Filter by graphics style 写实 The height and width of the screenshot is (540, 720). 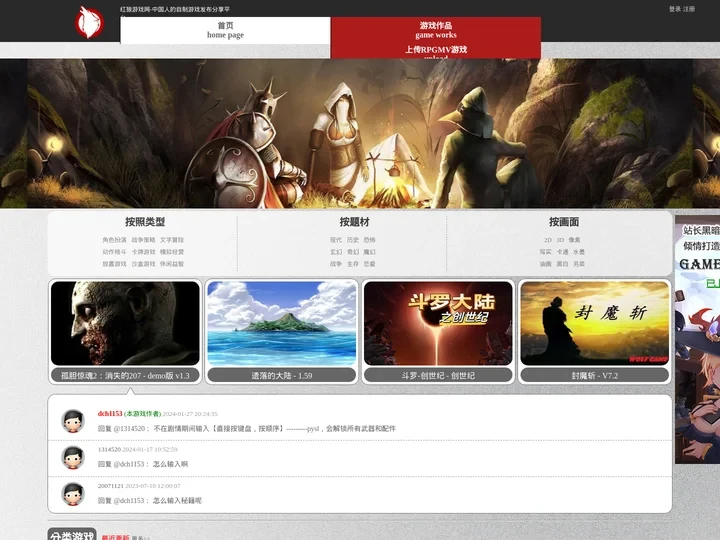click(x=546, y=252)
